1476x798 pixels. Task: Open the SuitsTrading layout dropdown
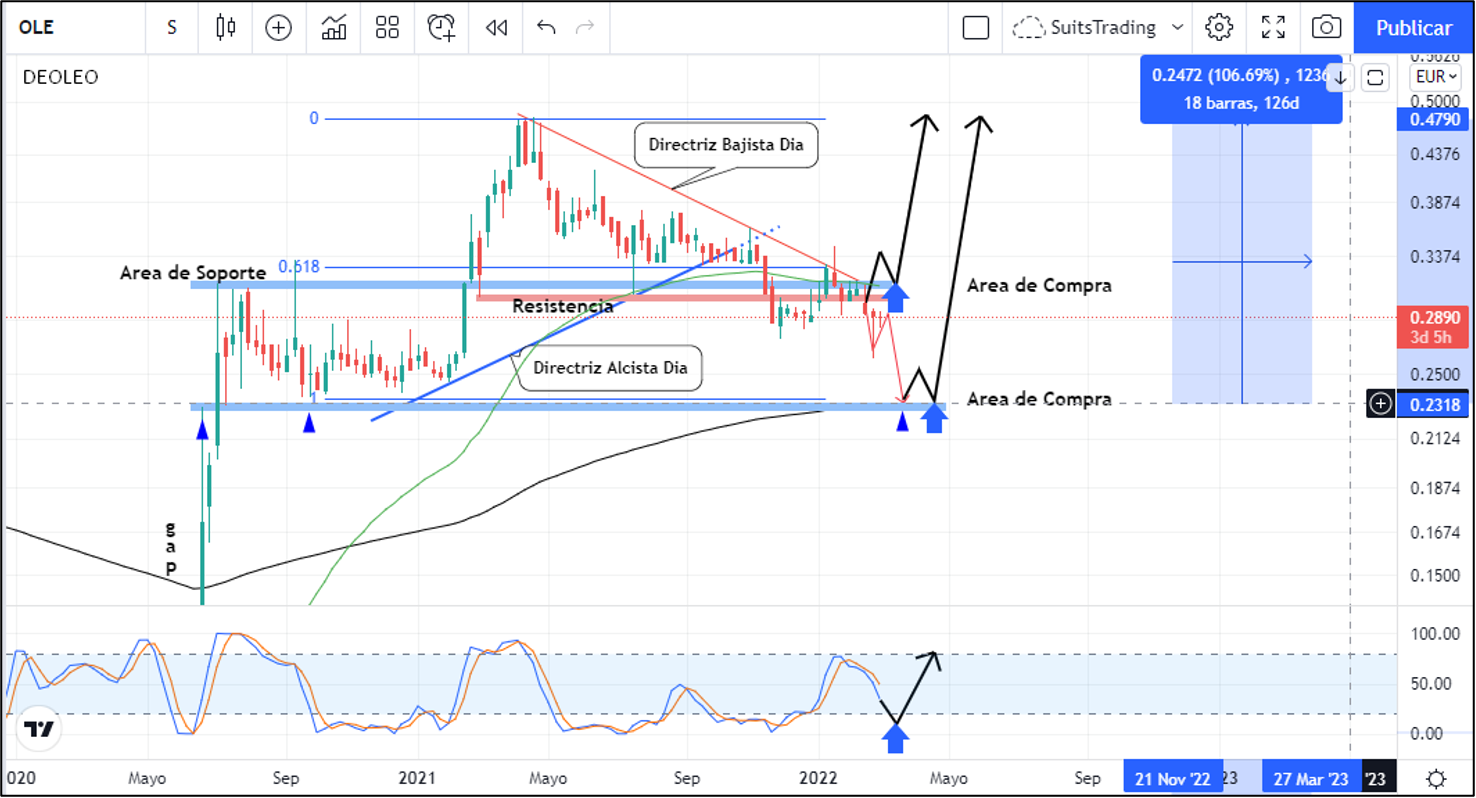pyautogui.click(x=1100, y=27)
